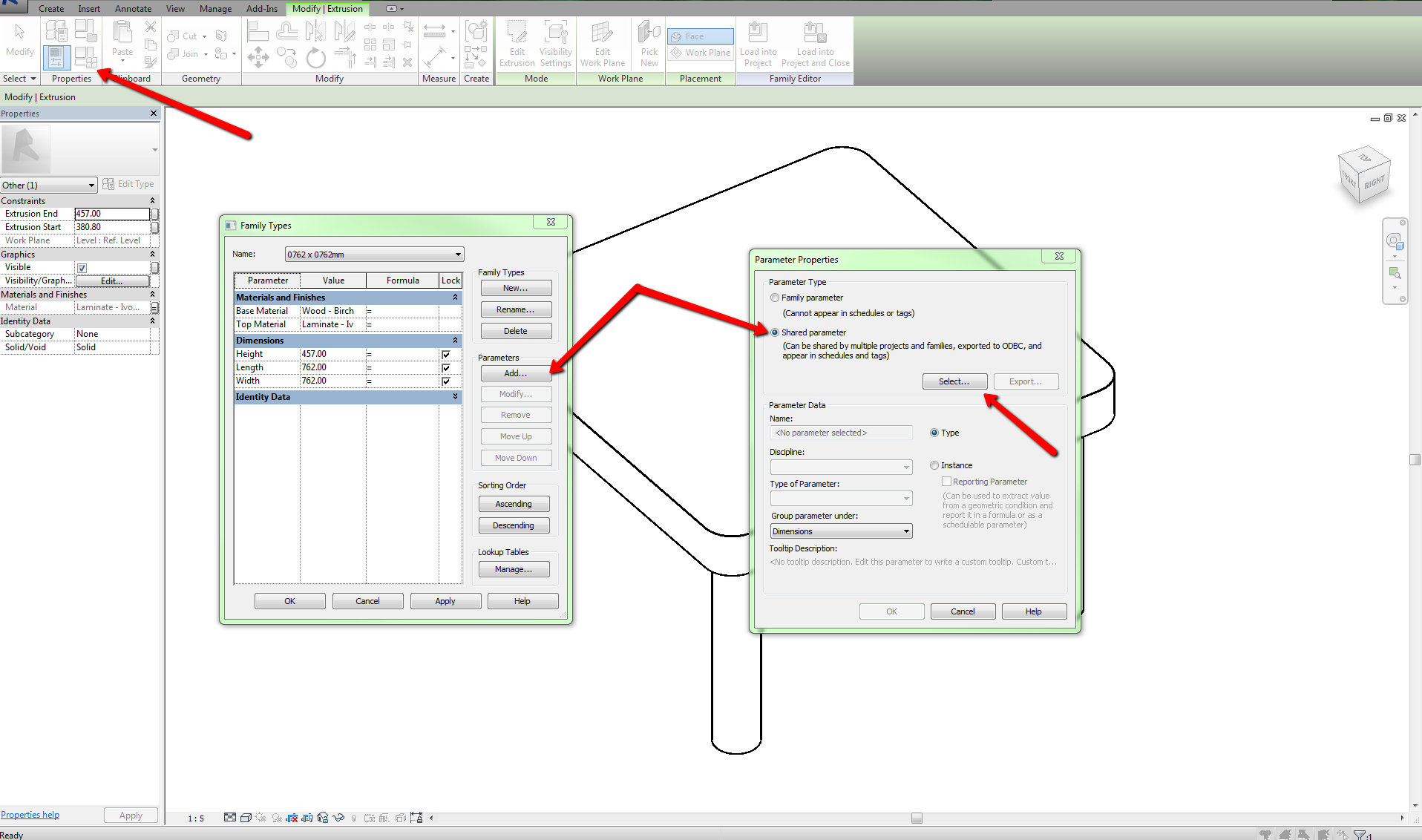Screen dimensions: 1422x840
Task: Toggle the Visible checkbox in Properties
Action: [82, 268]
